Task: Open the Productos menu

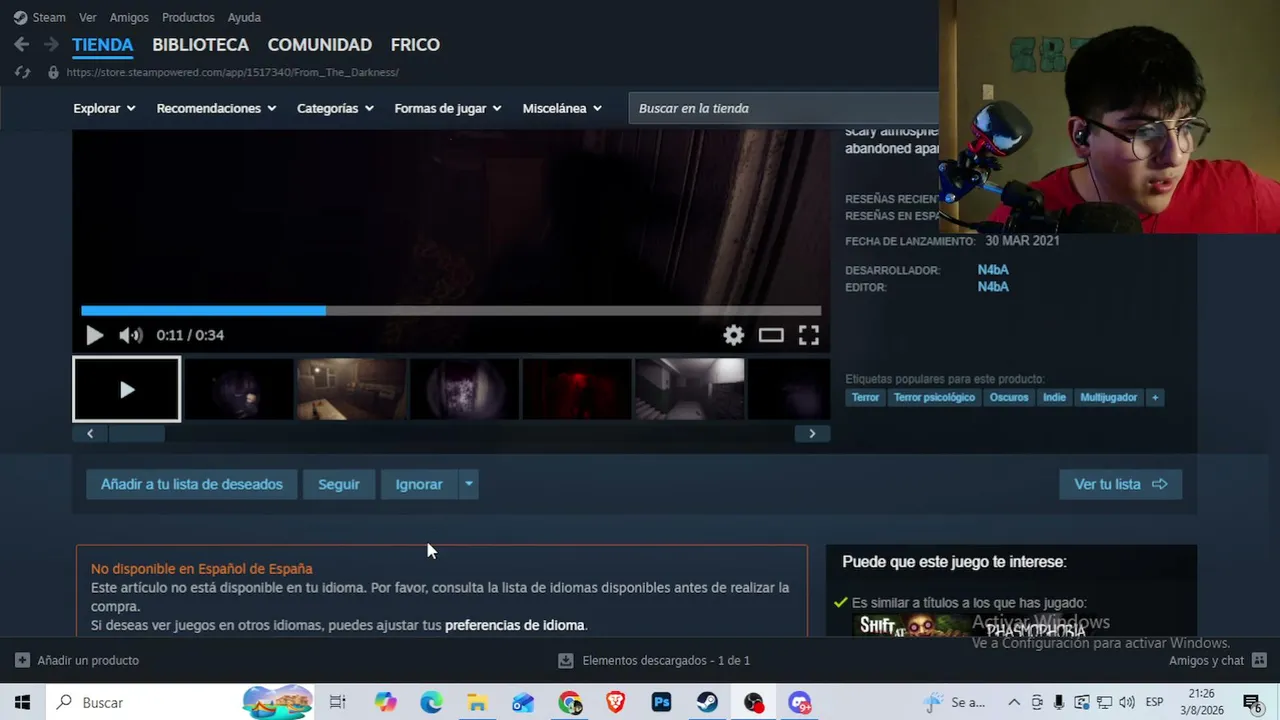Action: [x=188, y=17]
